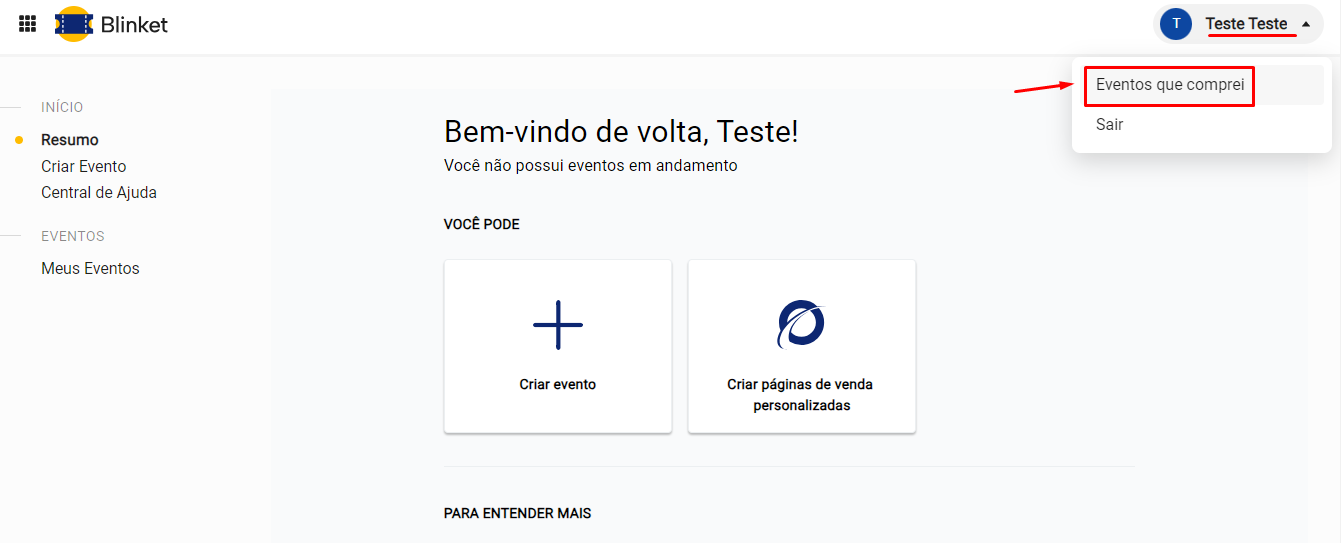Click the INÍCIO section header

tap(62, 107)
